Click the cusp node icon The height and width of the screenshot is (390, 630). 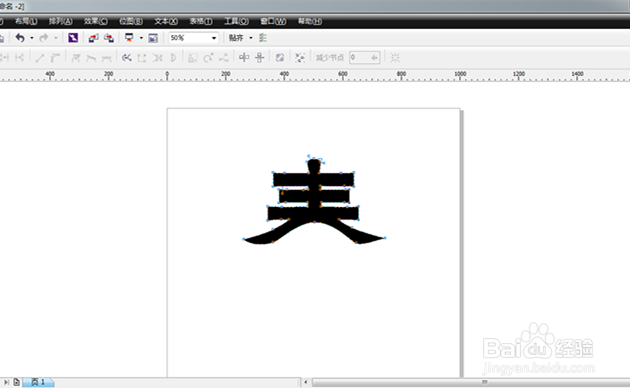[76, 58]
